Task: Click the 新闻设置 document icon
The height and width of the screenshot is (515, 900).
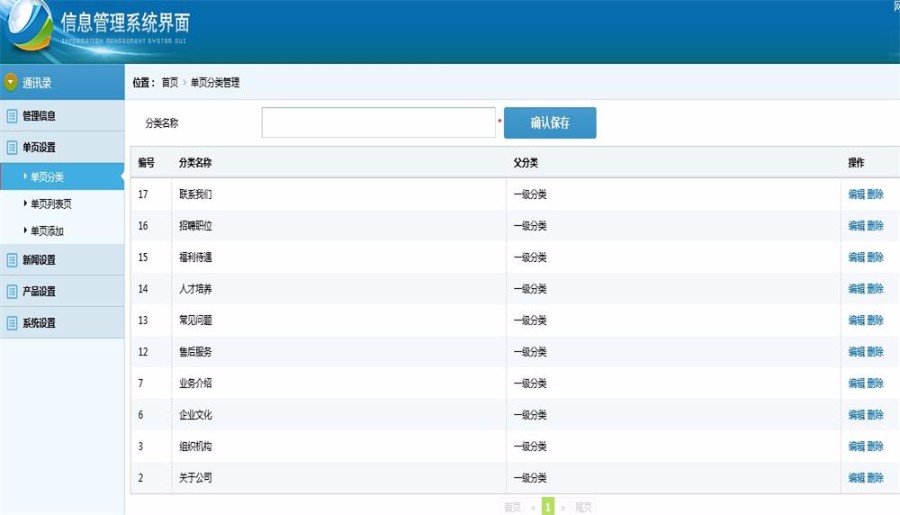Action: tap(12, 260)
